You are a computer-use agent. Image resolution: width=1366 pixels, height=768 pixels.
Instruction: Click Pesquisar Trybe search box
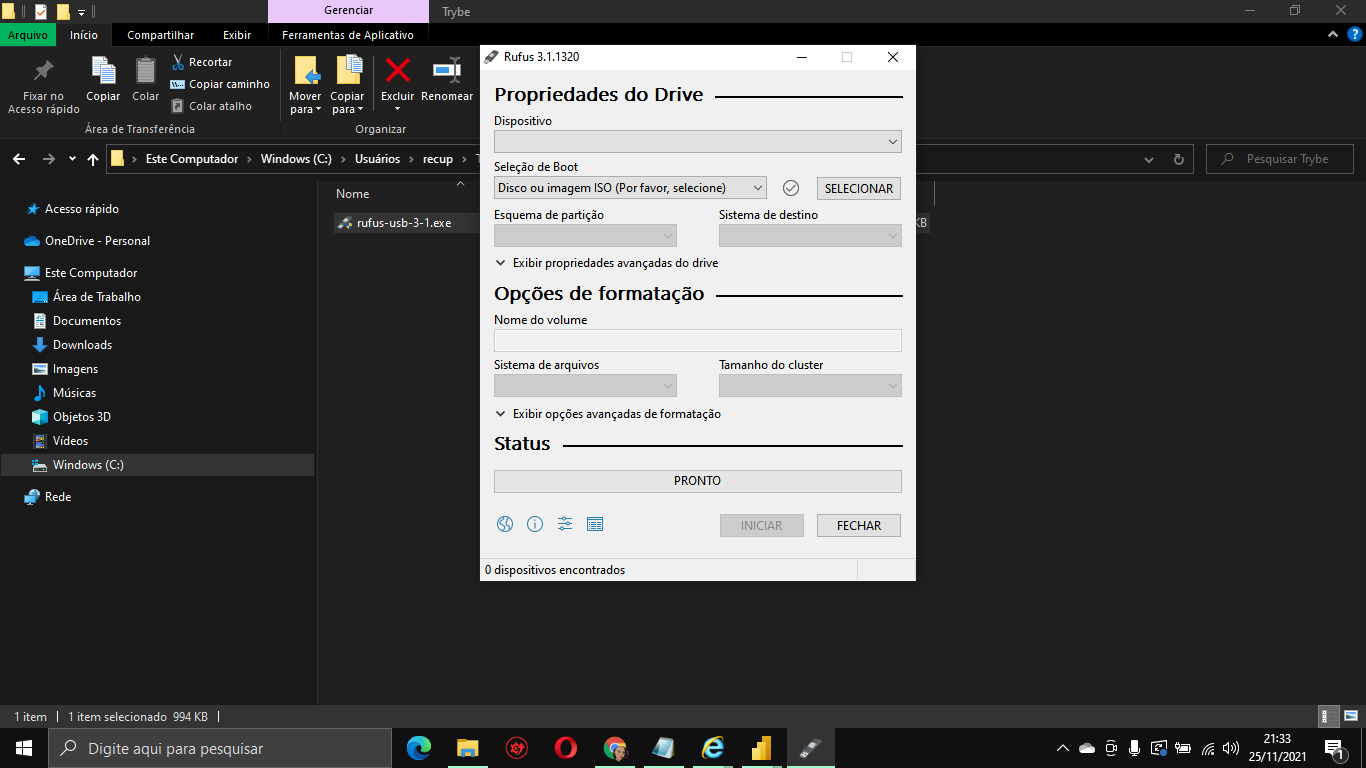point(1280,159)
